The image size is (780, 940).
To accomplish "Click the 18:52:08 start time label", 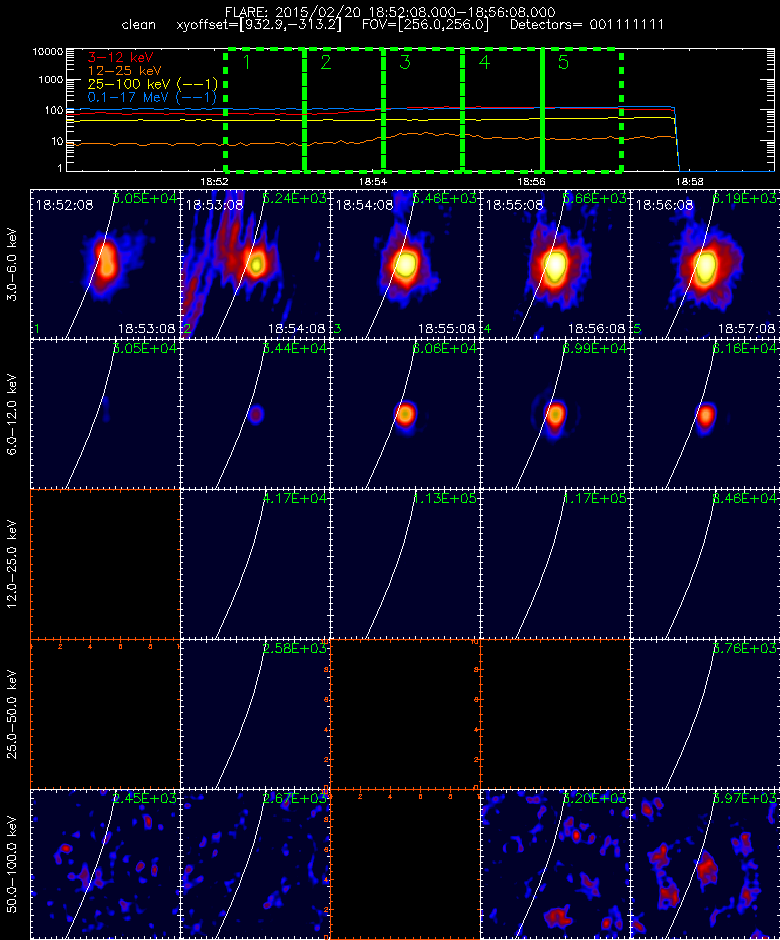I will pos(65,205).
